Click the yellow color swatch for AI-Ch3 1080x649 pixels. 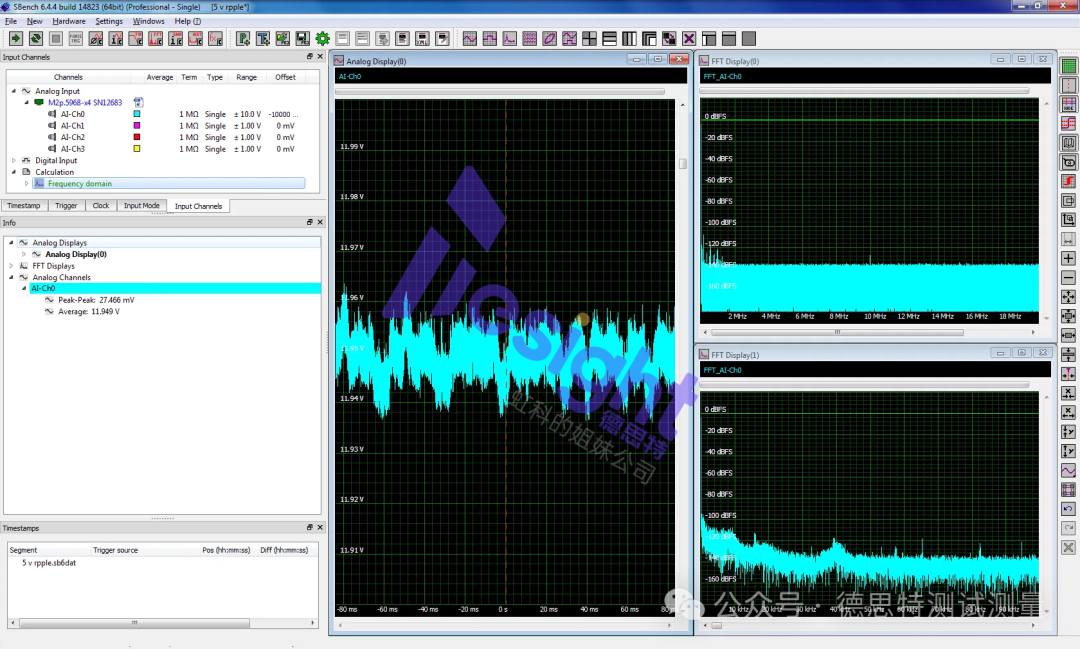pos(136,149)
